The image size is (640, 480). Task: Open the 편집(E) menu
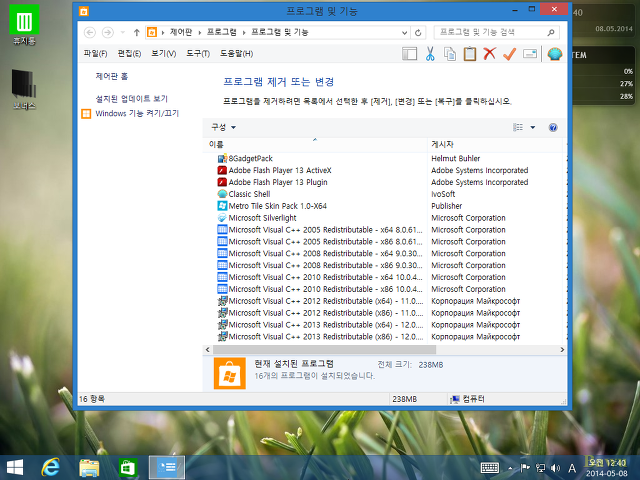pyautogui.click(x=129, y=53)
